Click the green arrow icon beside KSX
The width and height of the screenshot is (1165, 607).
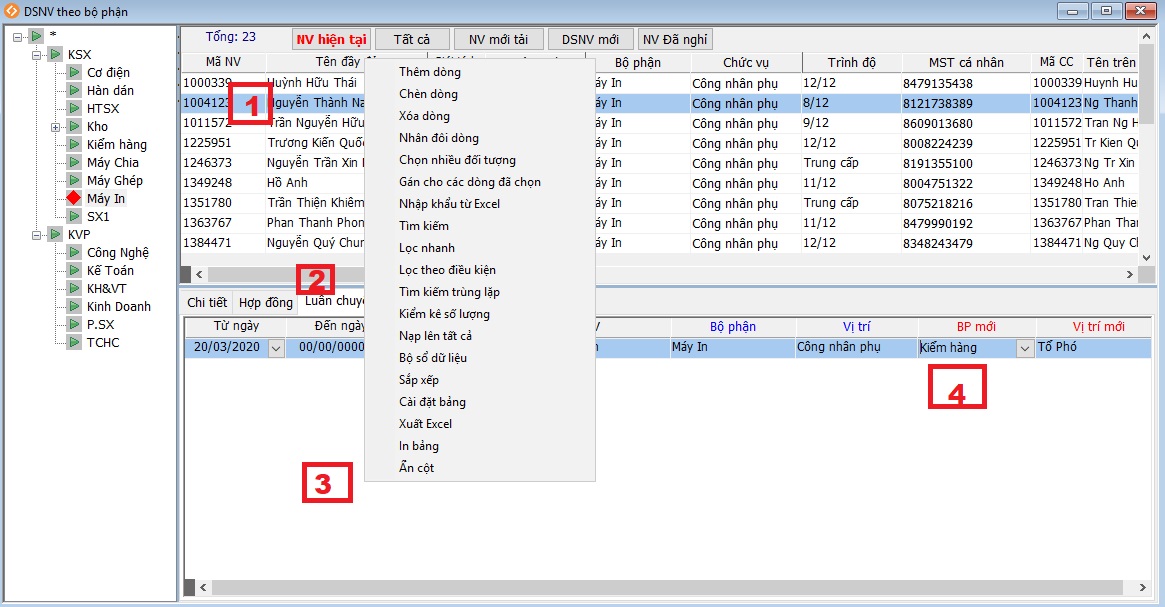[55, 54]
